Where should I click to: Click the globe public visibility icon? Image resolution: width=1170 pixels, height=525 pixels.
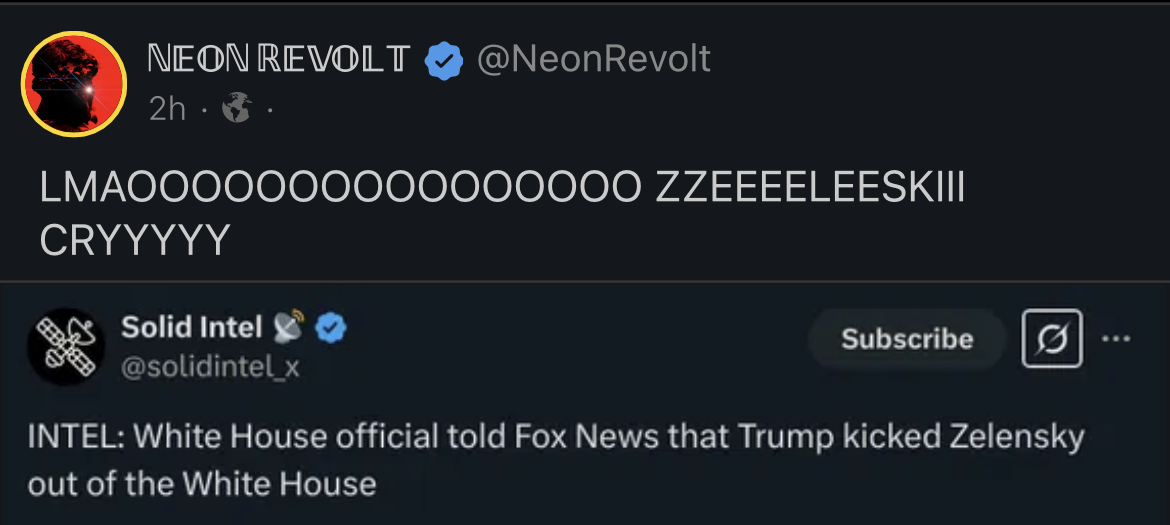pos(236,109)
